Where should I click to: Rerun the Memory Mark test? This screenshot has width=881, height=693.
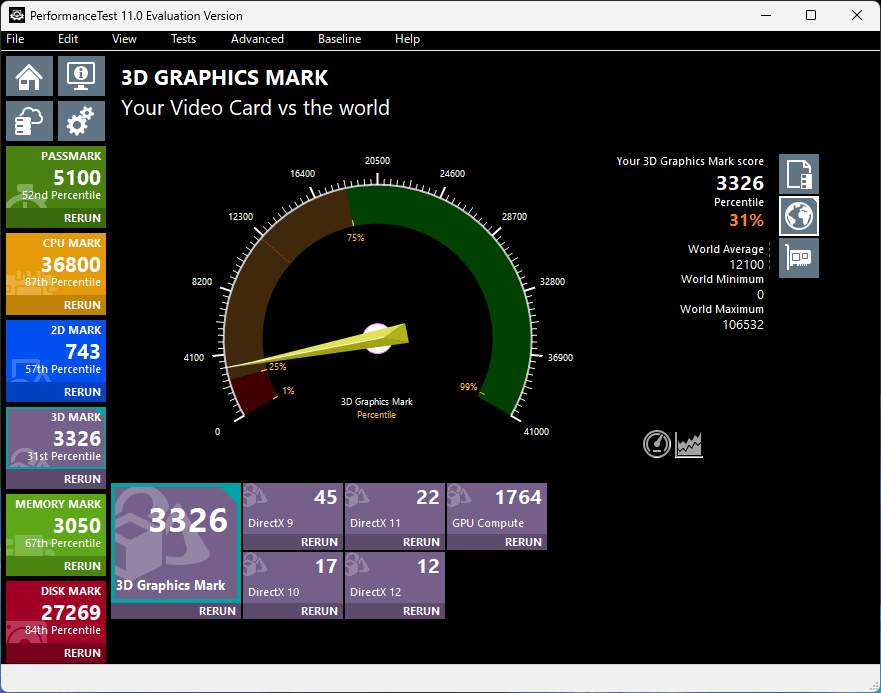click(x=82, y=566)
